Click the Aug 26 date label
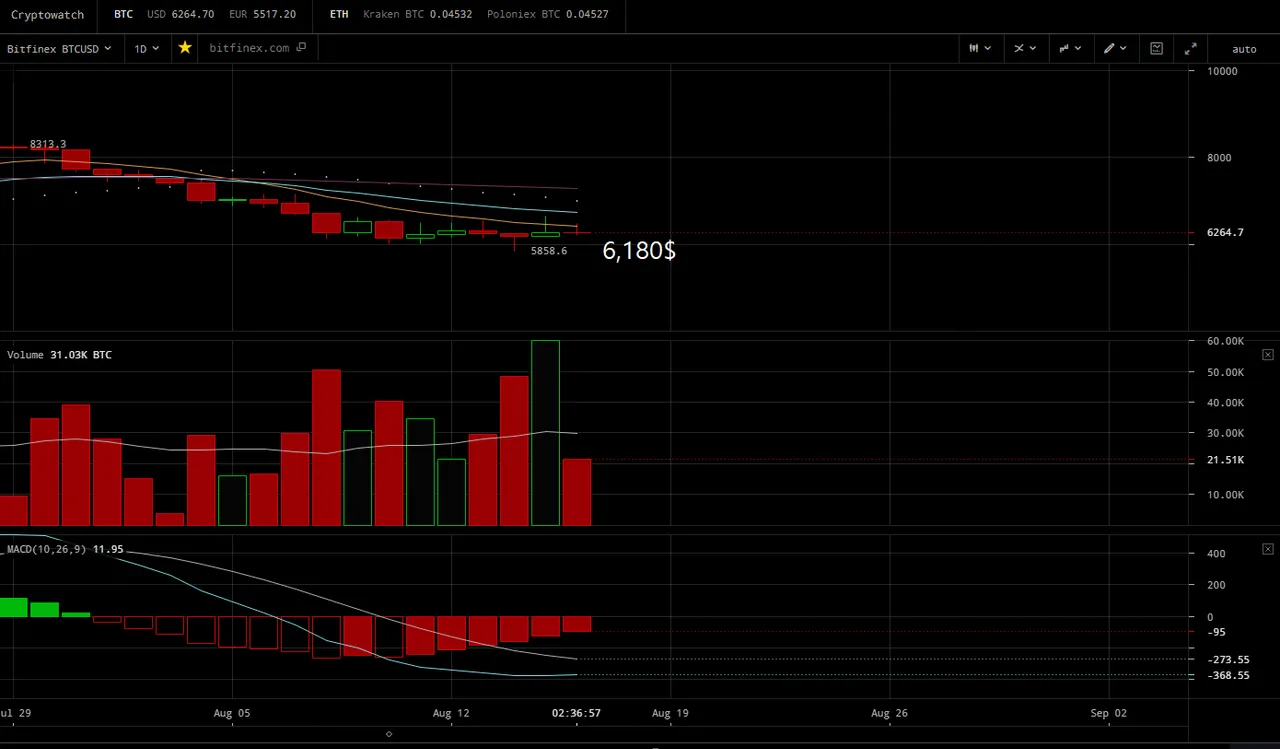This screenshot has height=749, width=1280. click(x=889, y=713)
